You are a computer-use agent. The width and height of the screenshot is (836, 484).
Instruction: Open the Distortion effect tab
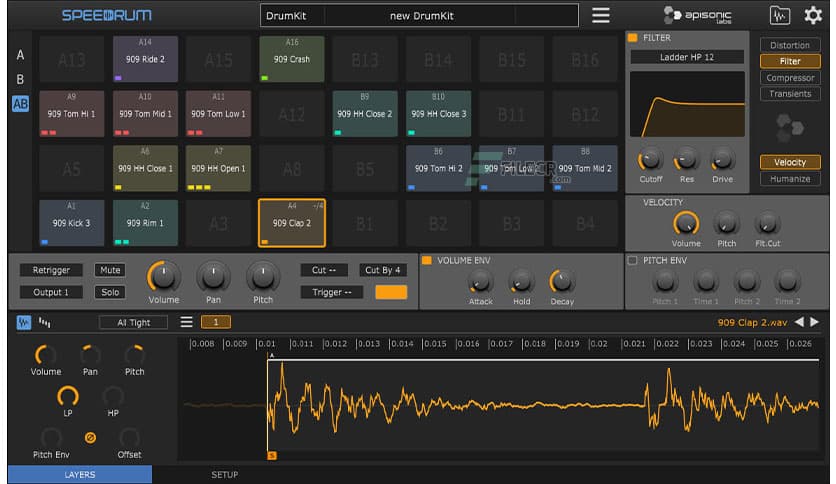tap(790, 45)
